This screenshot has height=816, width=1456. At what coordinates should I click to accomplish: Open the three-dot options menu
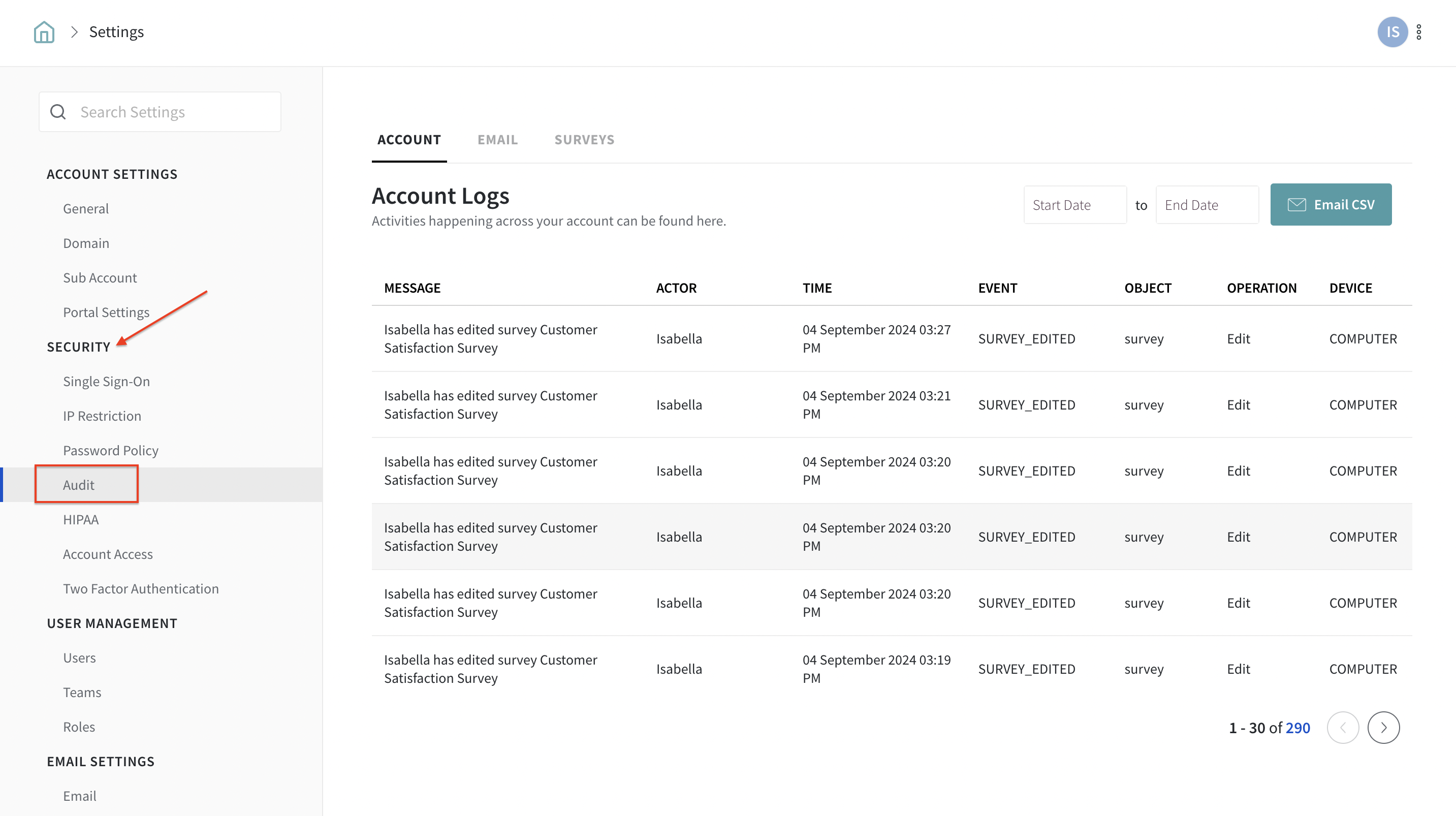(x=1419, y=32)
